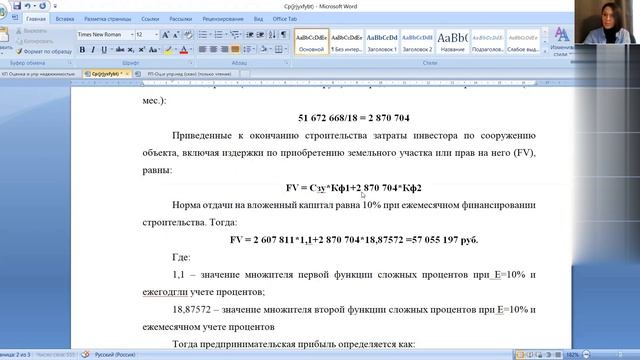This screenshot has height=360, width=640.
Task: Toggle Strikethrough formatting
Action: [x=120, y=50]
